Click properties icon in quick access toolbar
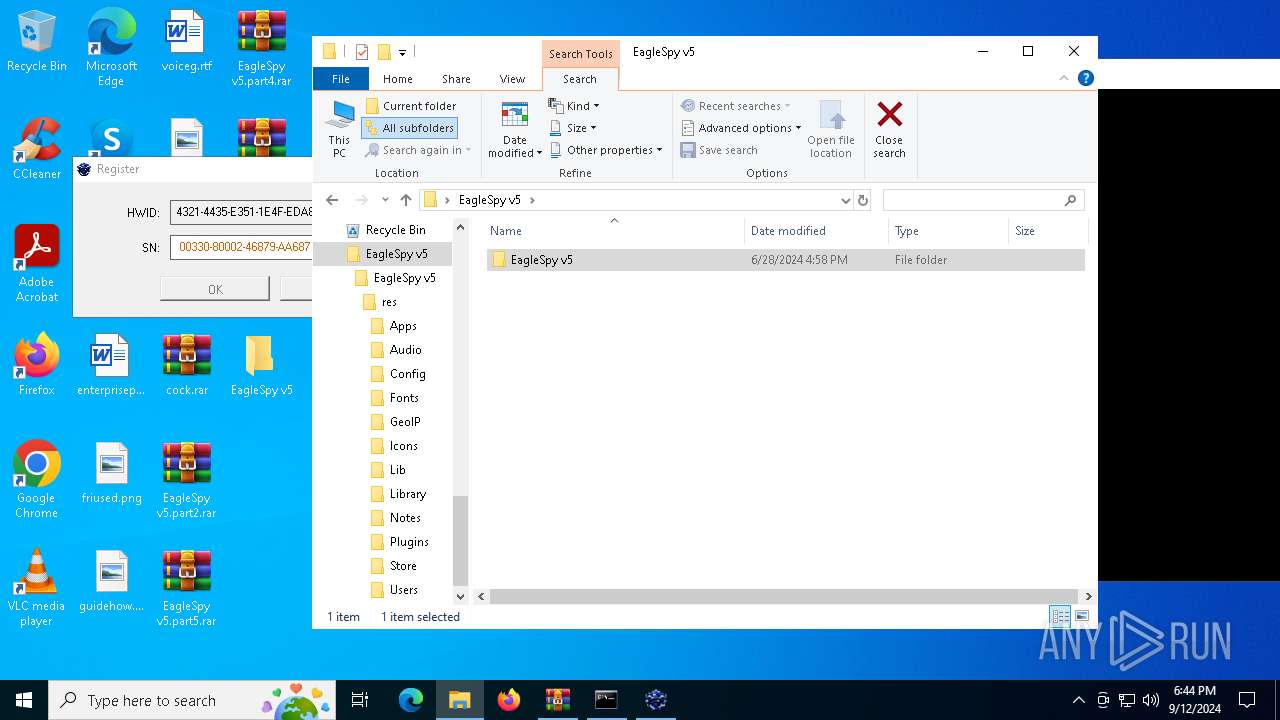 click(x=362, y=52)
